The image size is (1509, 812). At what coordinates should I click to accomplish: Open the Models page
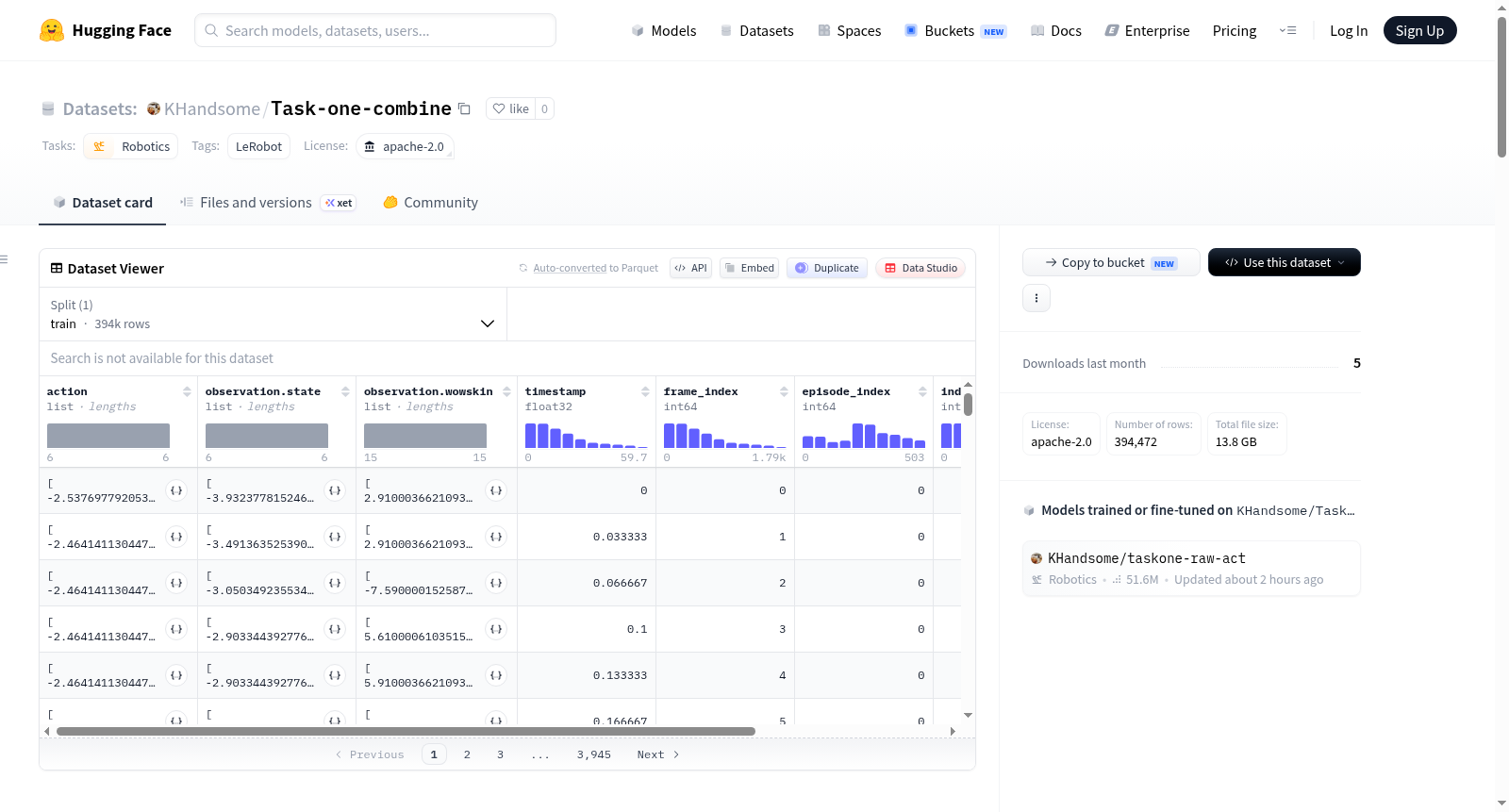coord(664,30)
